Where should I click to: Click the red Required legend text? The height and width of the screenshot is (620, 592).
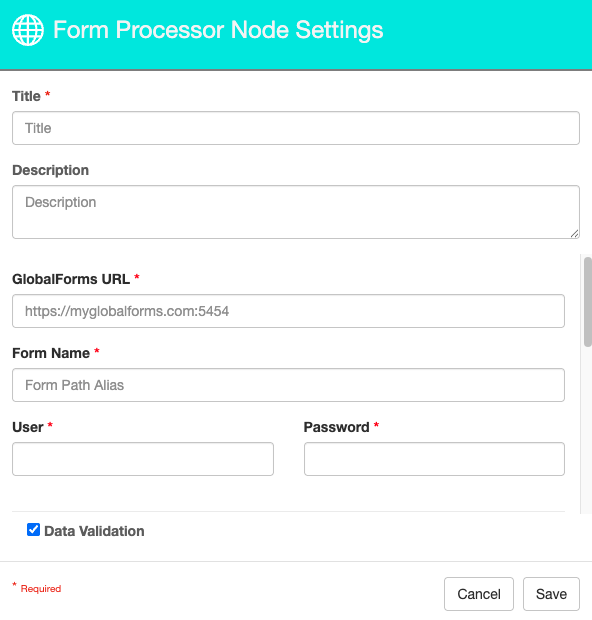click(x=41, y=589)
